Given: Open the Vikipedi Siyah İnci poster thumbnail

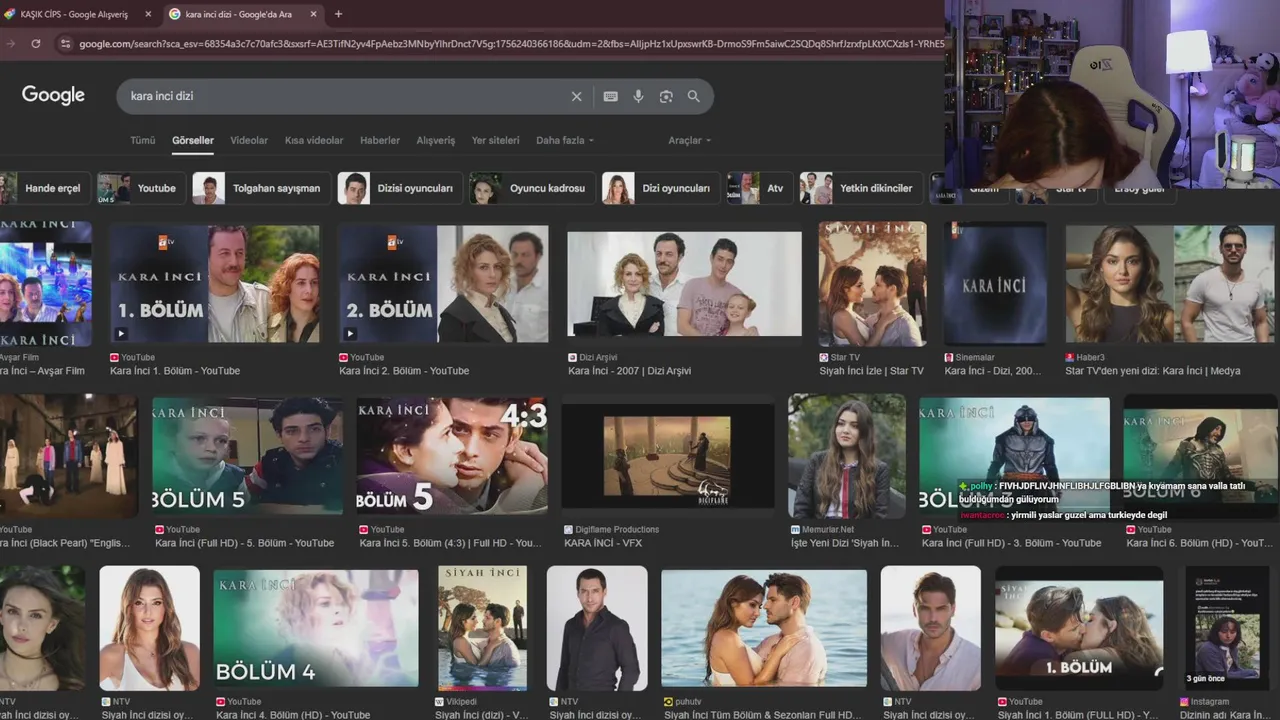Looking at the screenshot, I should (482, 629).
